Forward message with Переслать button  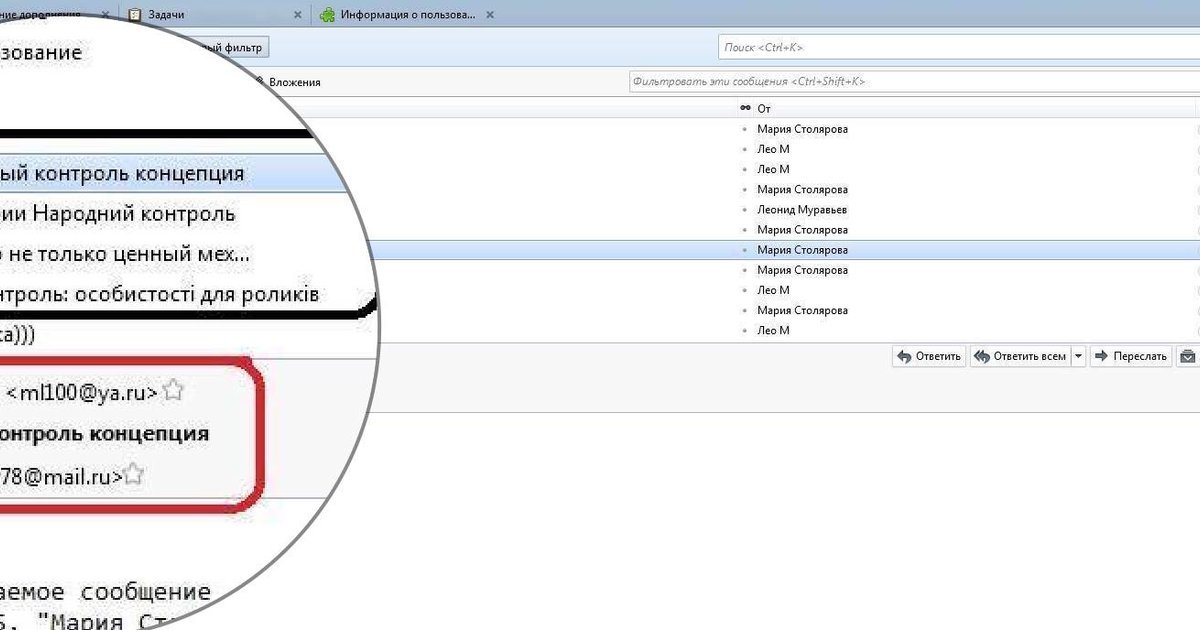tap(1130, 356)
